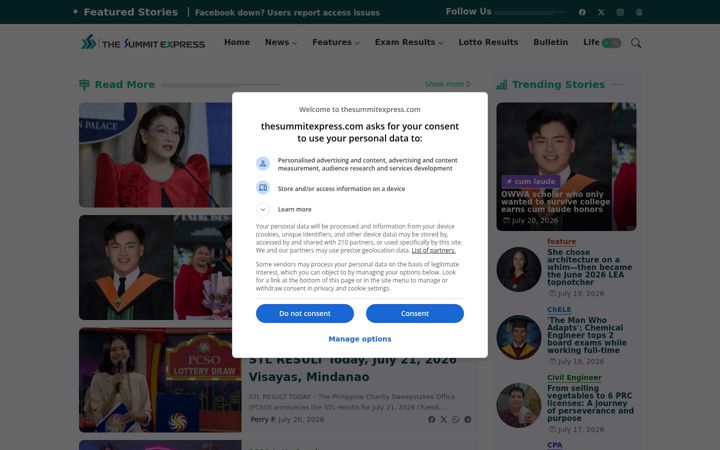
Task: Open the Chemical Engineer round thumbnail
Action: click(519, 337)
